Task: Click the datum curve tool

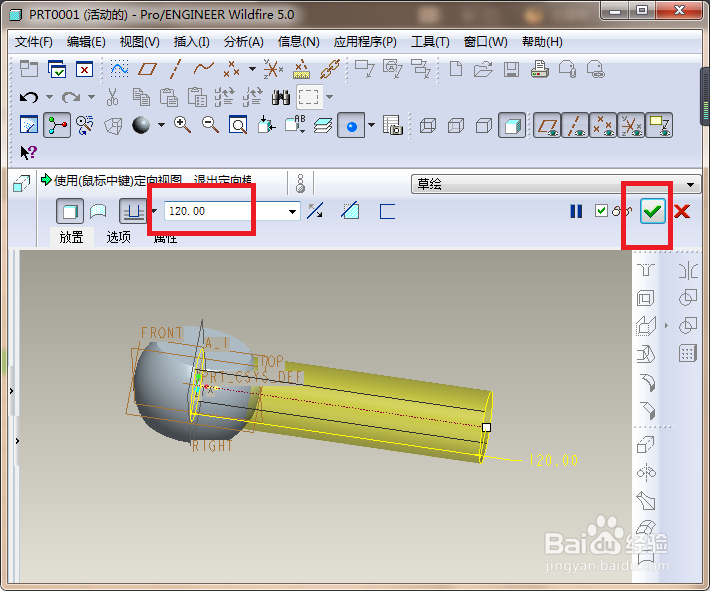Action: click(204, 69)
